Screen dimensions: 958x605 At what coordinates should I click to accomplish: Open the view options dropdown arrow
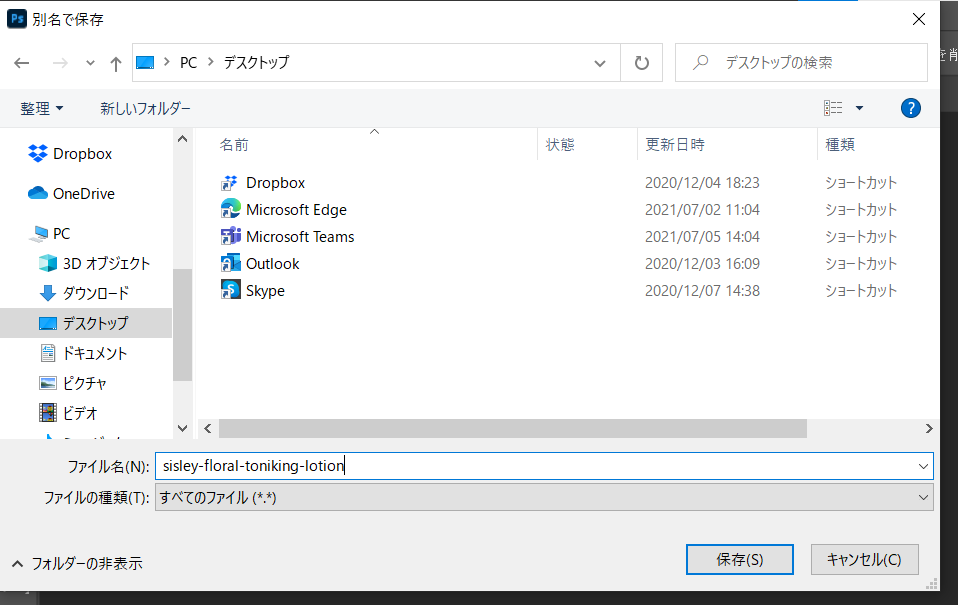(859, 108)
